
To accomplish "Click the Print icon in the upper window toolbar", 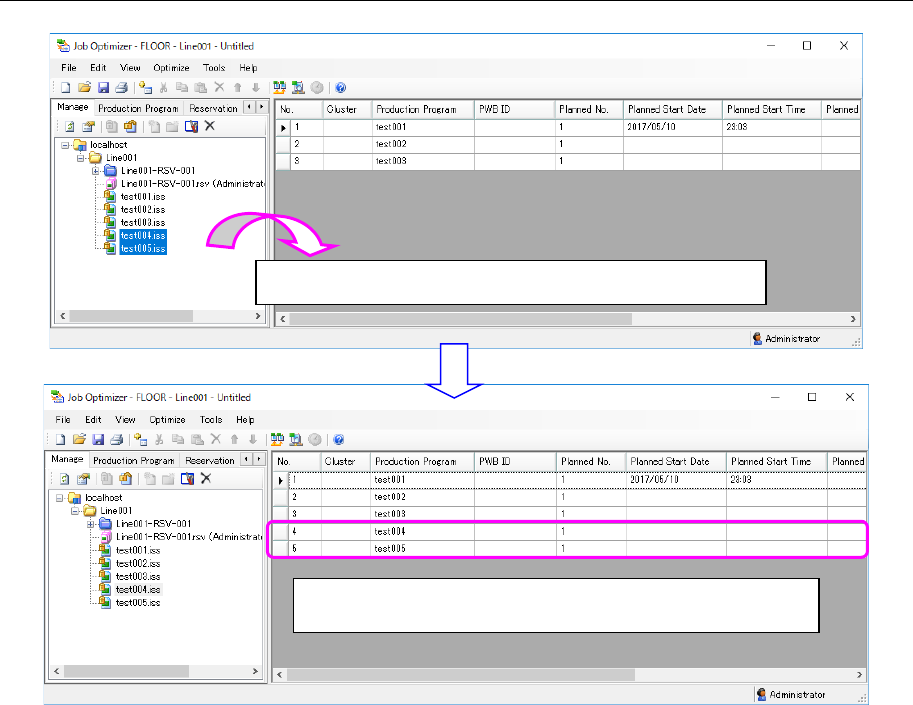I will click(121, 88).
